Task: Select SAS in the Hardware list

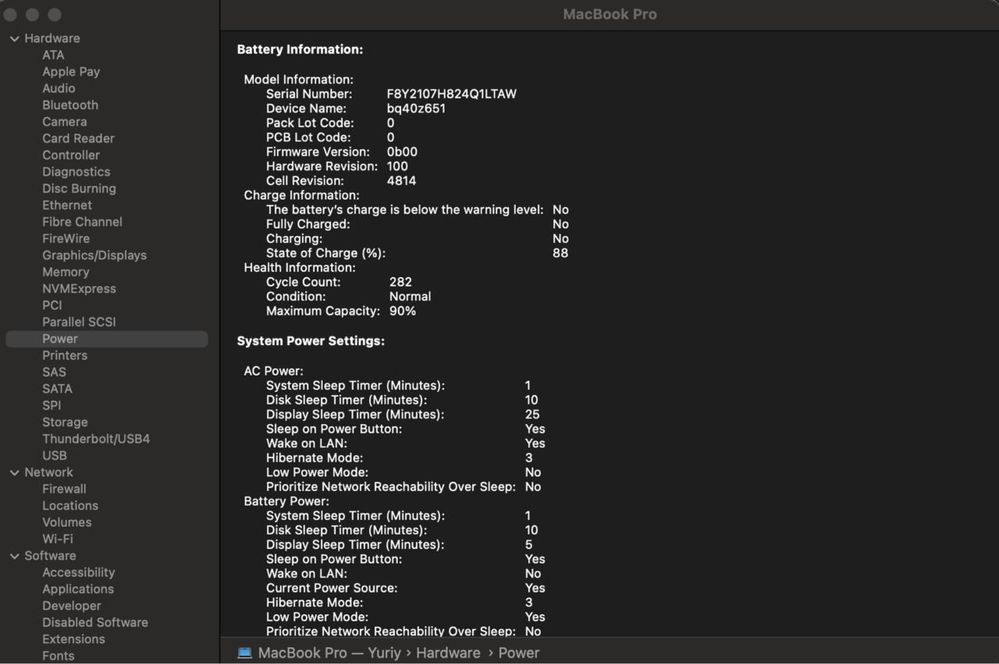Action: pyautogui.click(x=54, y=372)
